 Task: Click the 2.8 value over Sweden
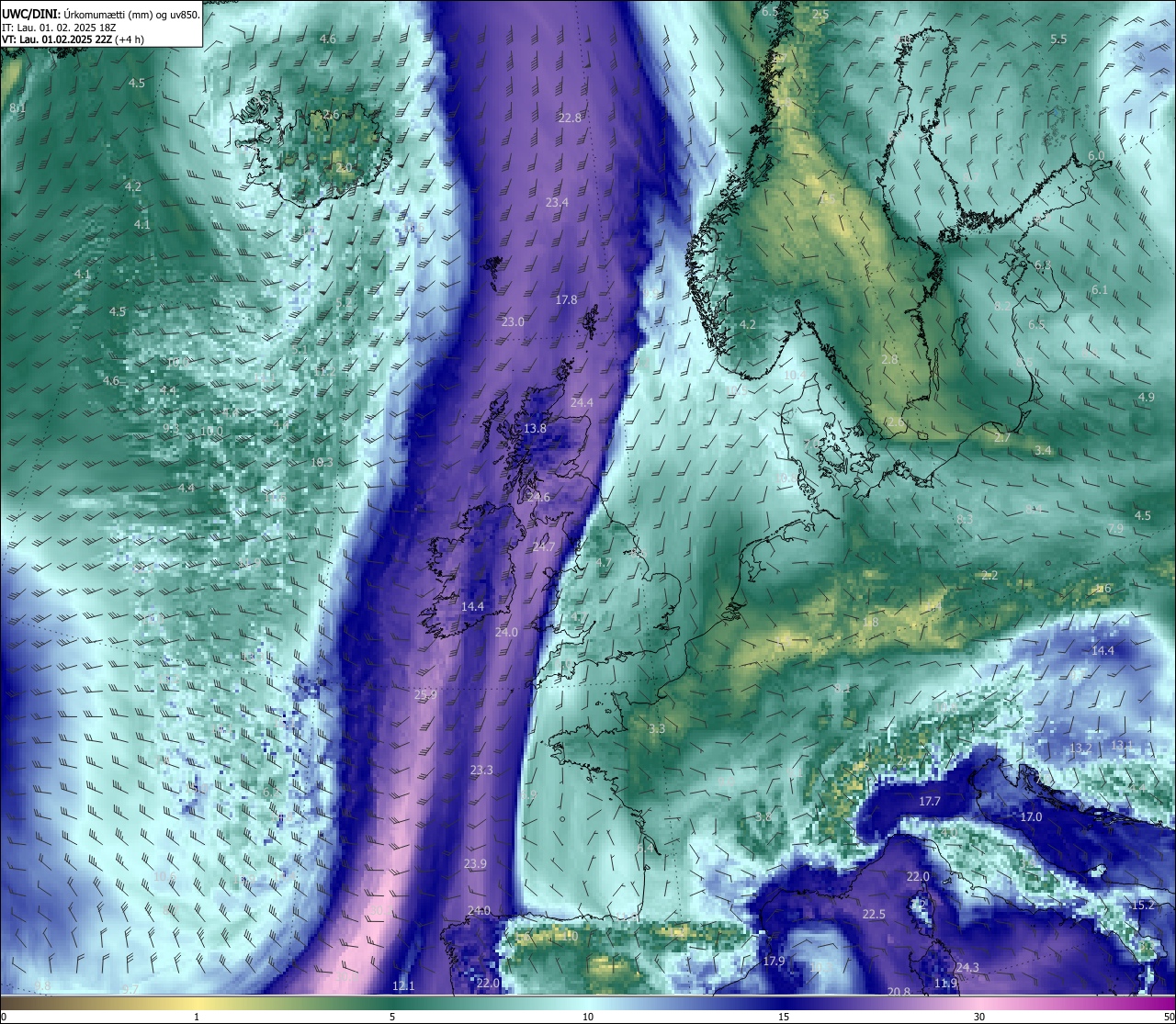(889, 359)
